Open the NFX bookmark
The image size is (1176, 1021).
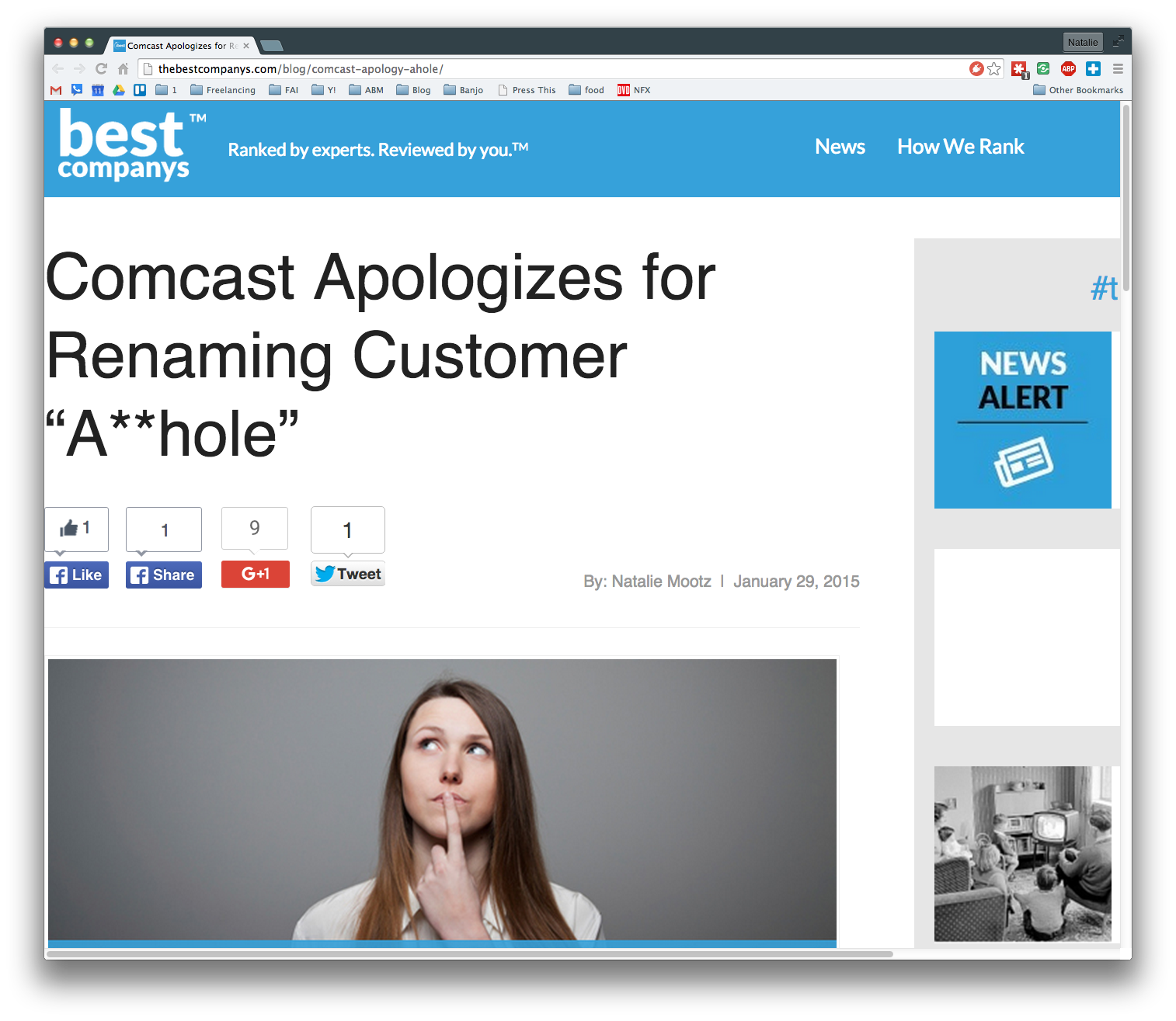pyautogui.click(x=634, y=90)
